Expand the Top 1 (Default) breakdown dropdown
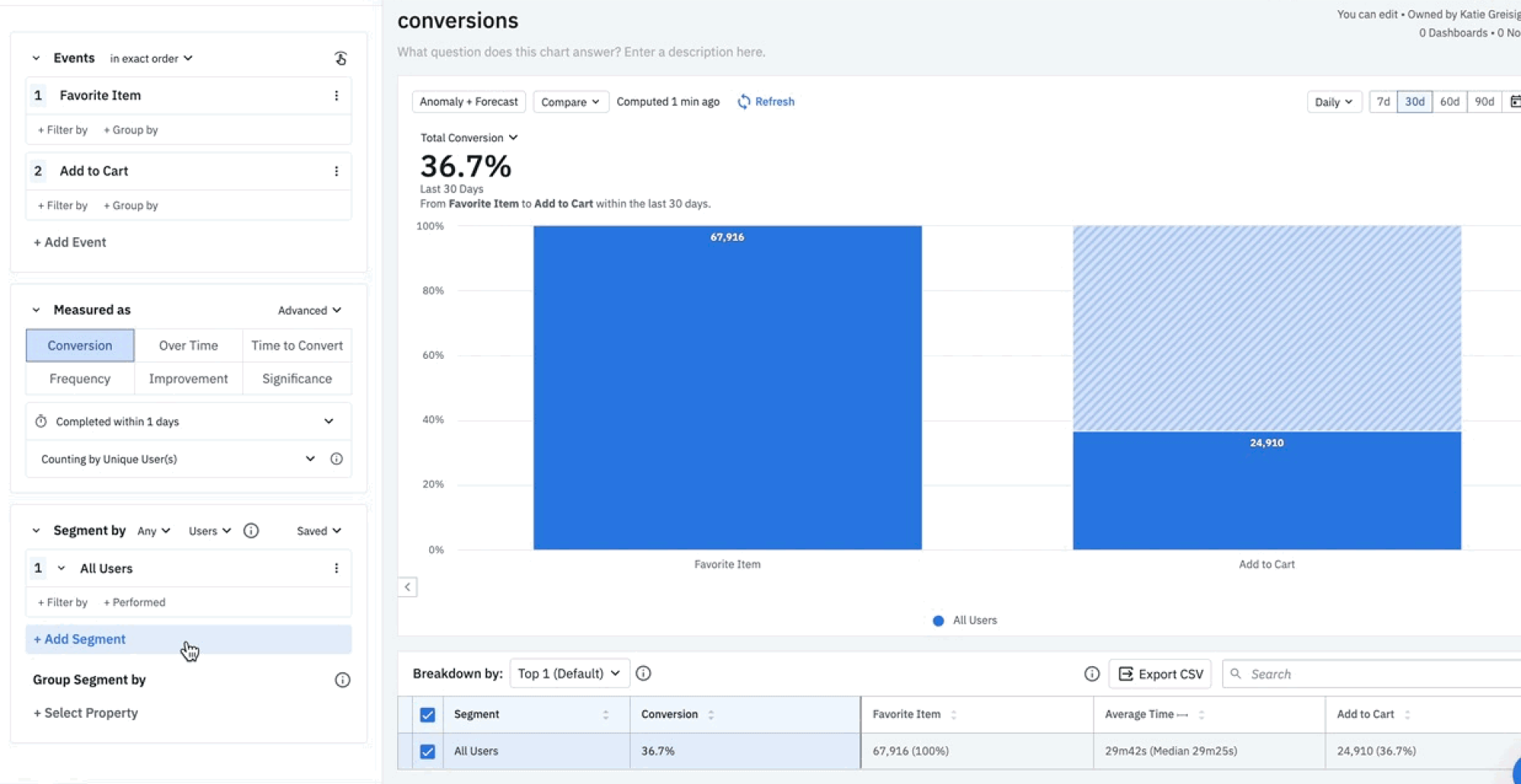Viewport: 1521px width, 784px height. (x=568, y=673)
